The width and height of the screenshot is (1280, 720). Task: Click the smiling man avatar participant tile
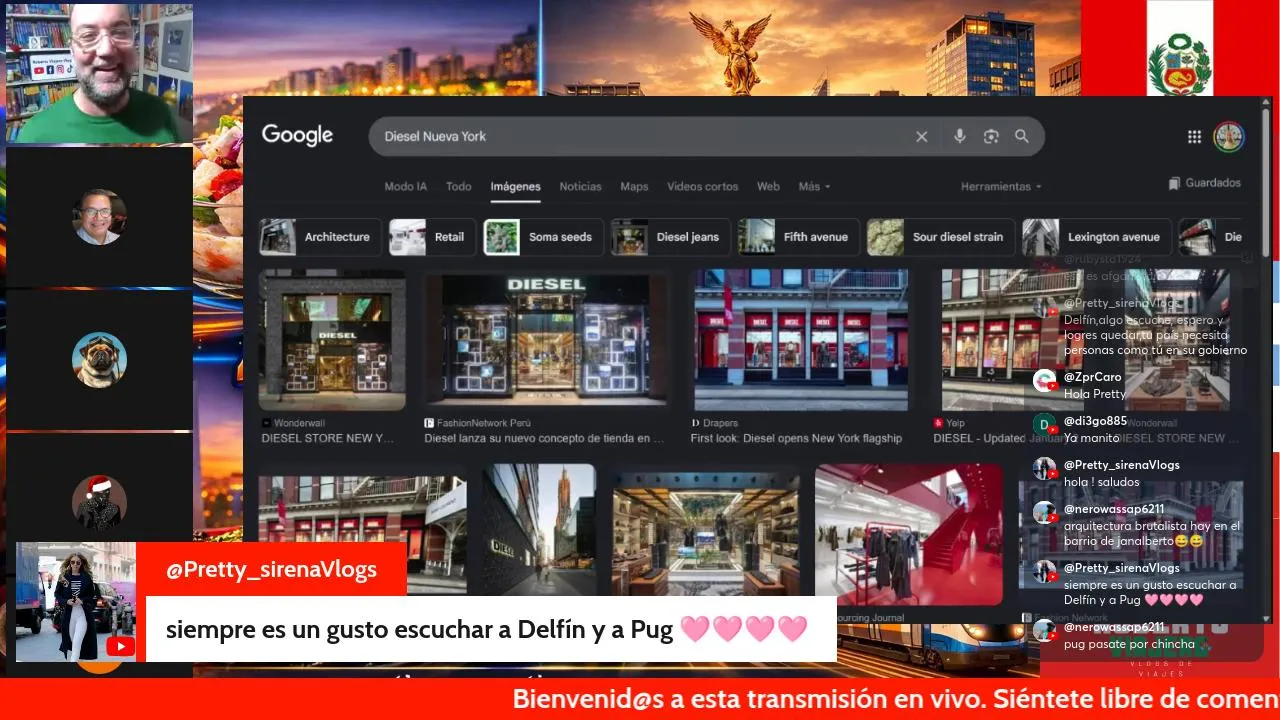click(x=99, y=217)
